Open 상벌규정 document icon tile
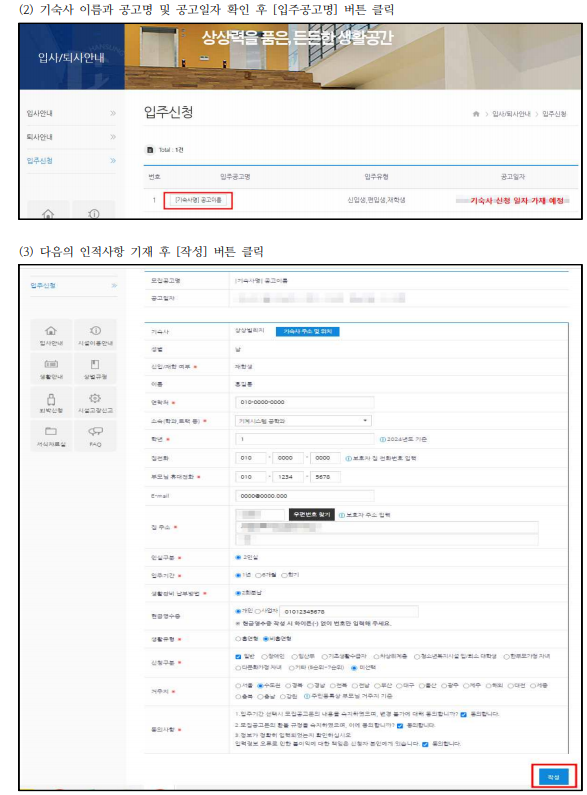The image size is (587, 795). click(95, 369)
